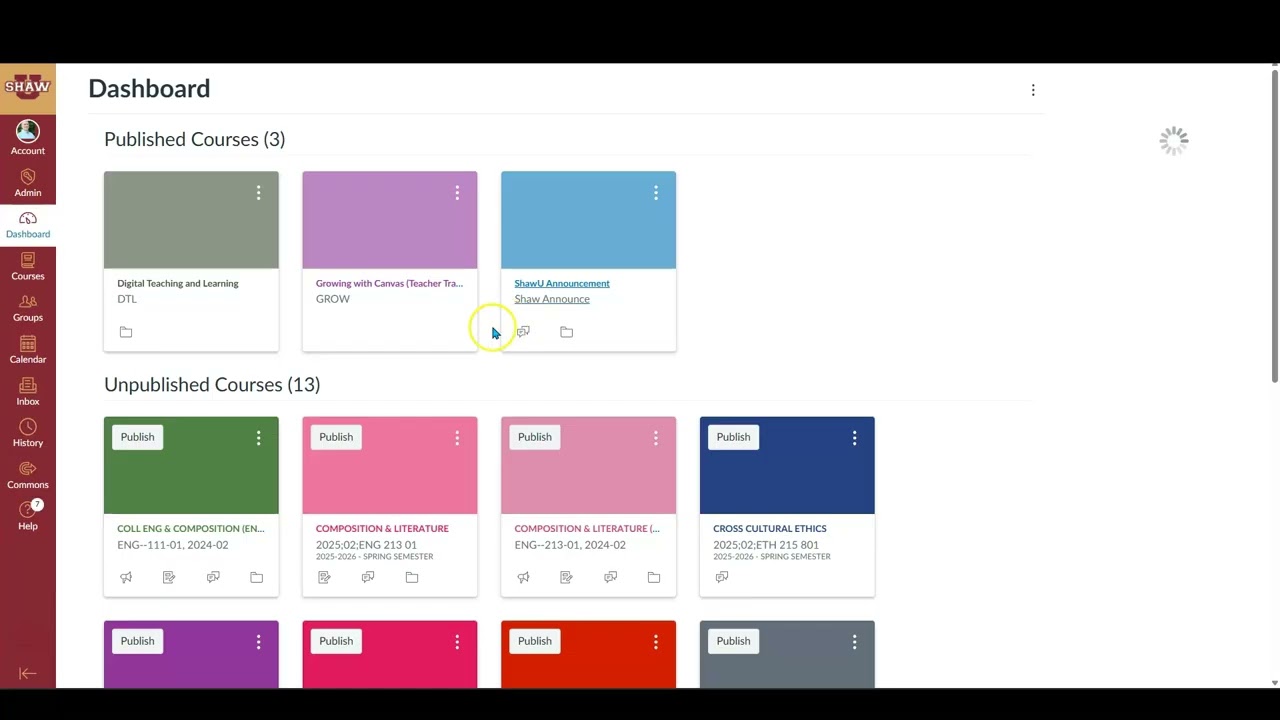Open Announcements for ENG--213-01 course
1280x720 pixels.
coord(523,577)
